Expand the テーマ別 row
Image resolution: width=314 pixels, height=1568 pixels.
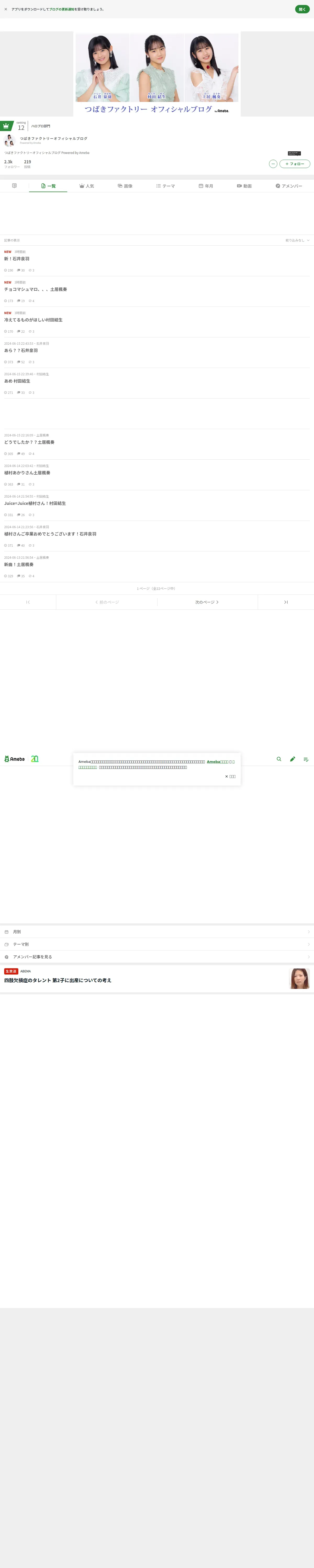[157, 944]
